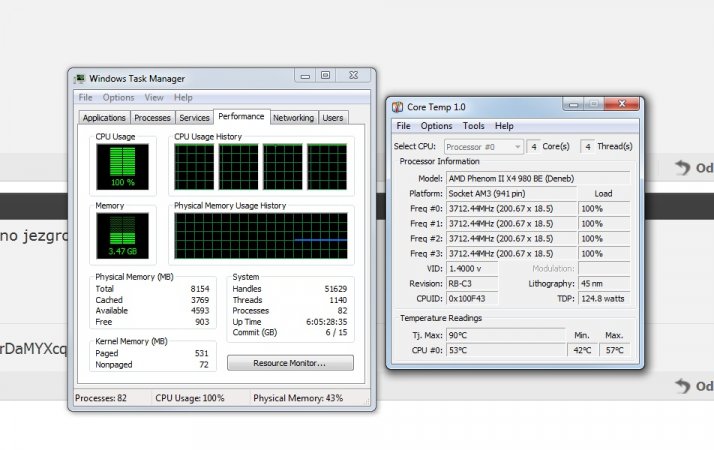Click the Commit (GB) value 6 / 15

click(336, 332)
